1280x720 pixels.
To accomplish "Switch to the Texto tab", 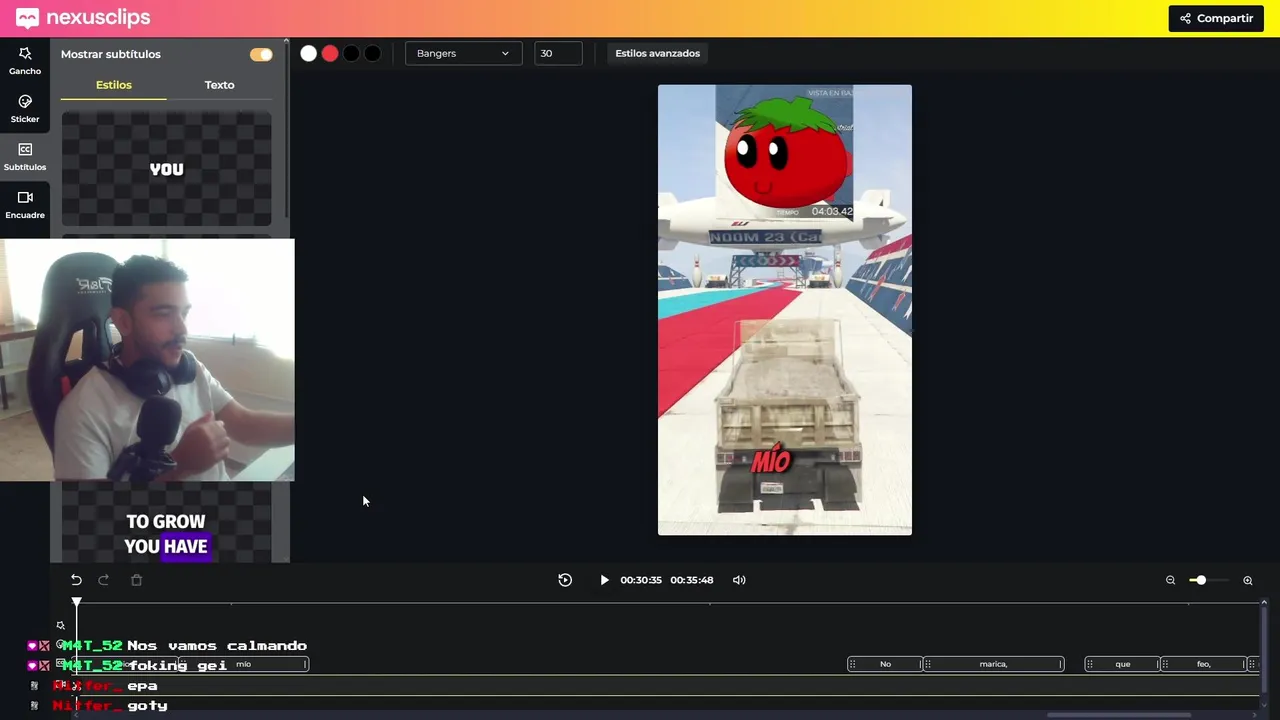I will tap(219, 85).
